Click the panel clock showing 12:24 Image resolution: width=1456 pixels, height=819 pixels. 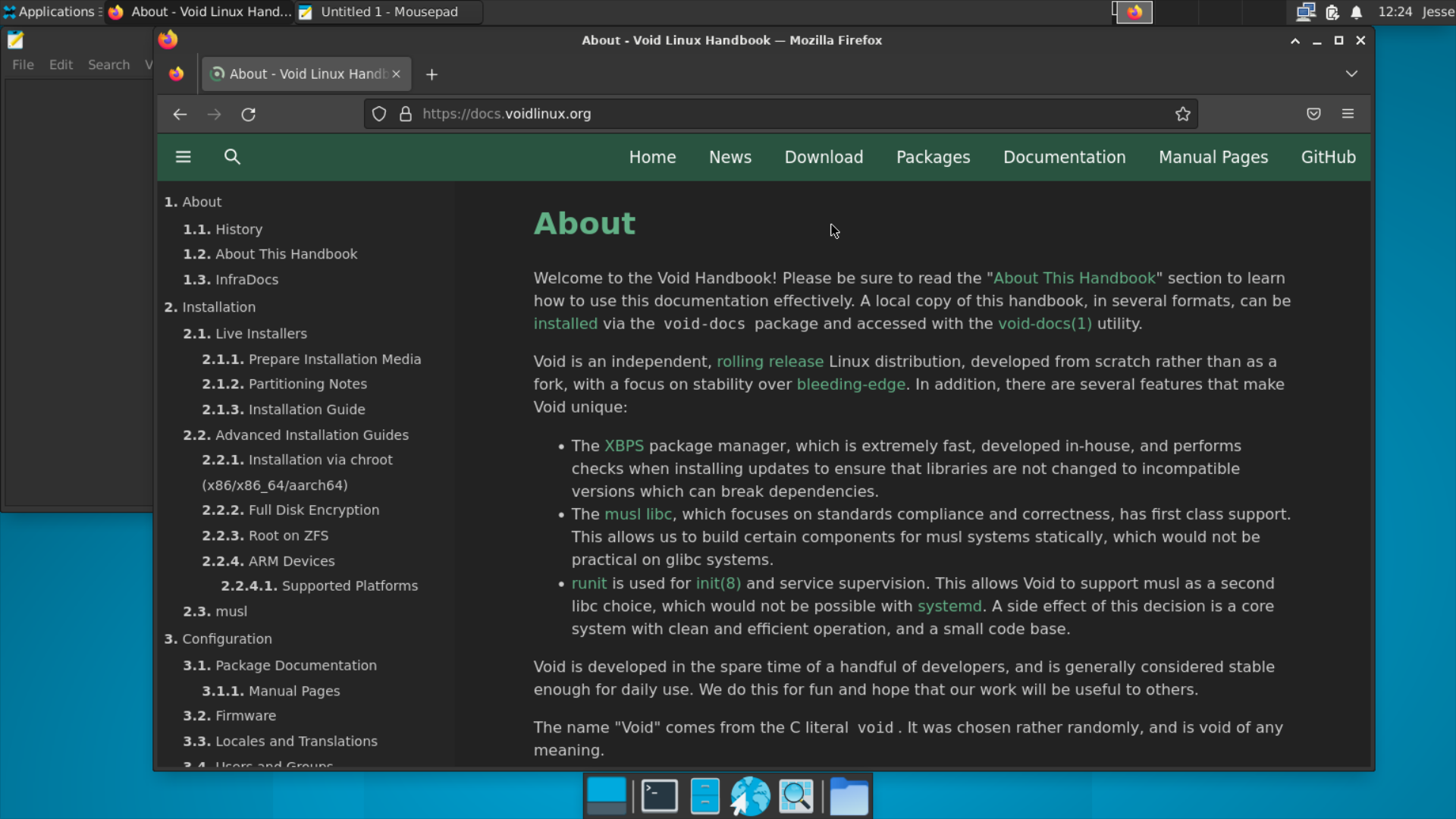pyautogui.click(x=1395, y=12)
